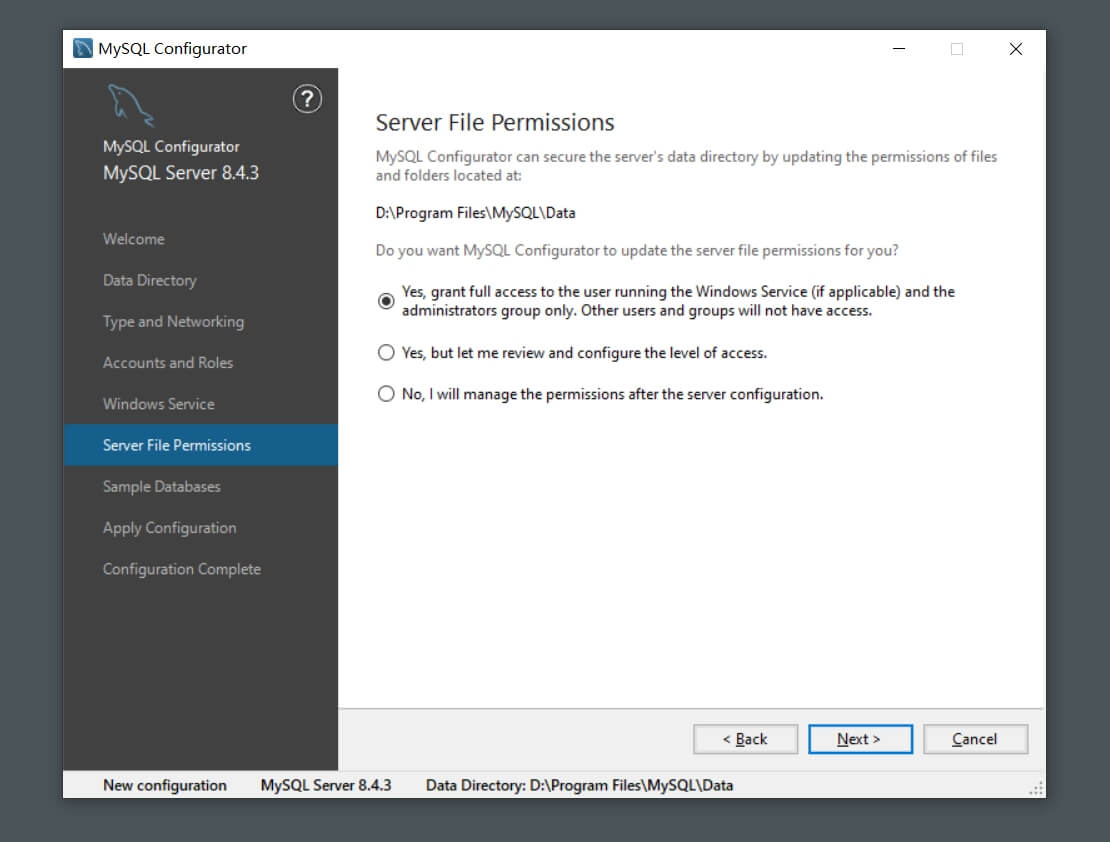
Task: Open Sample Databases step
Action: point(161,487)
